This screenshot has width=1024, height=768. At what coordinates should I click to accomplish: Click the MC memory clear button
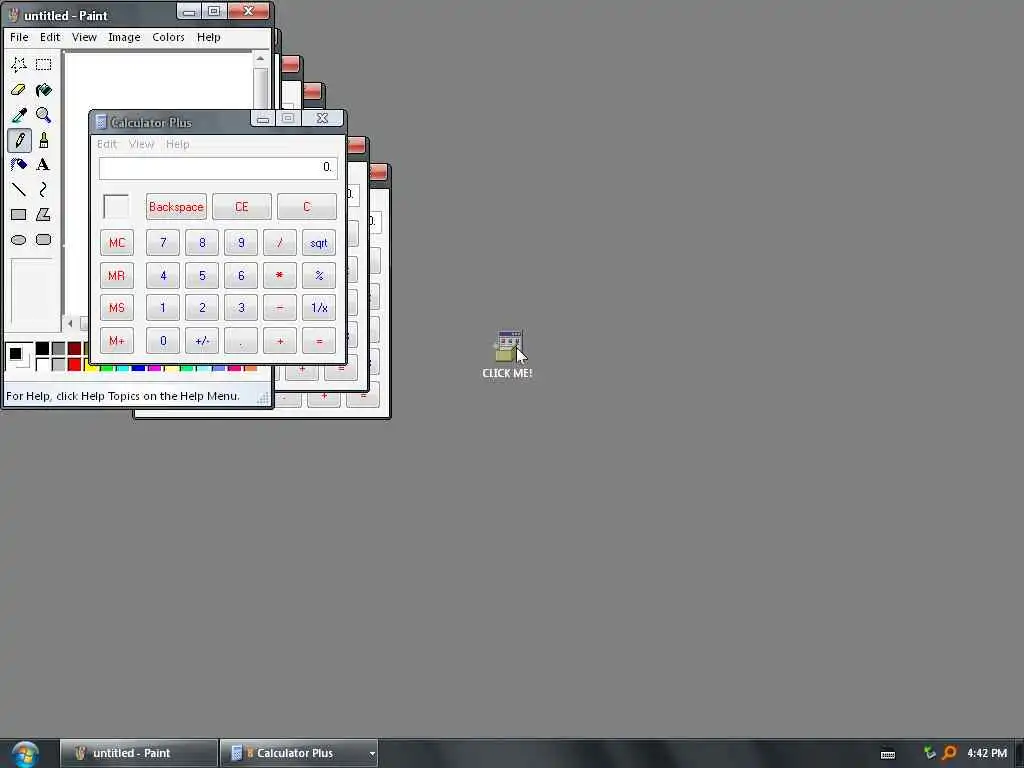(x=117, y=243)
